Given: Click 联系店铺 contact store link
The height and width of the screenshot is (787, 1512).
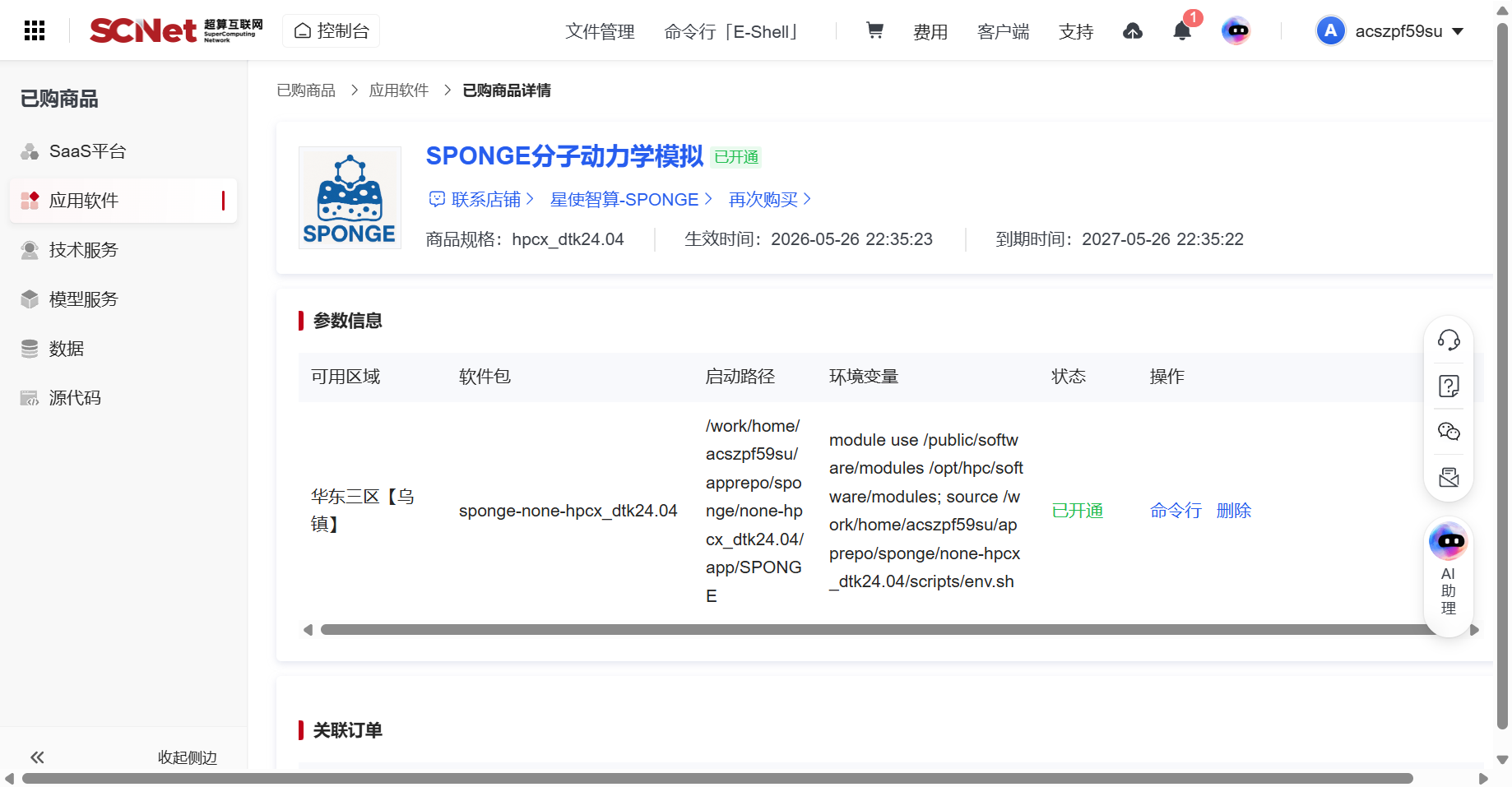Looking at the screenshot, I should [x=481, y=199].
